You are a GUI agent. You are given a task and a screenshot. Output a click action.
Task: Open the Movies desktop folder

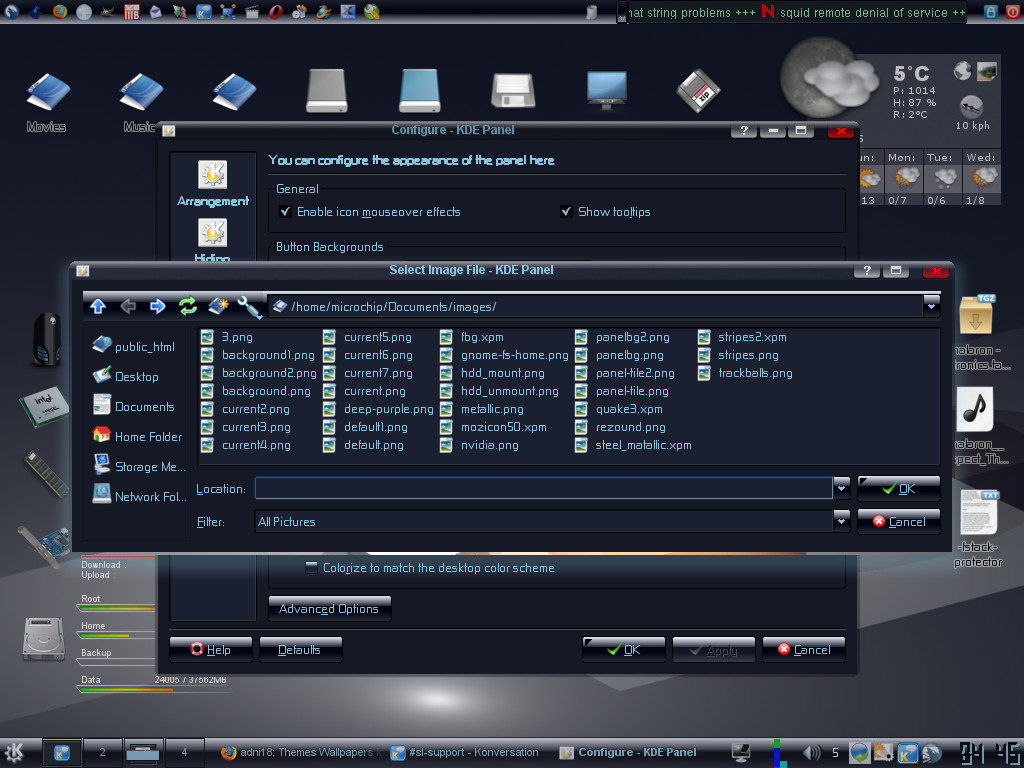tap(46, 103)
